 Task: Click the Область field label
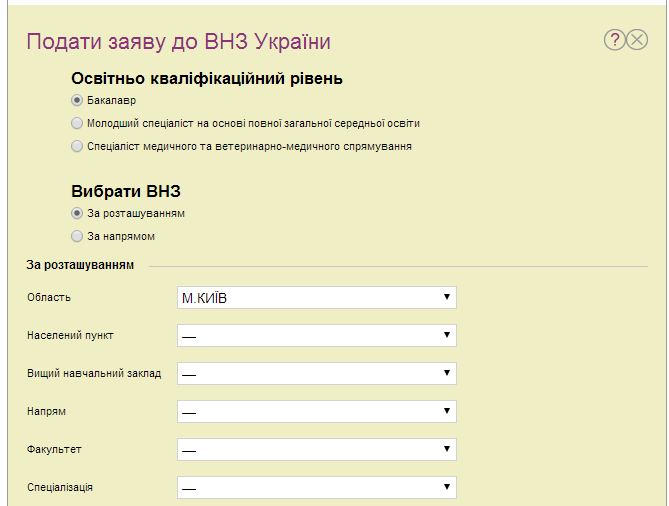[x=49, y=297]
